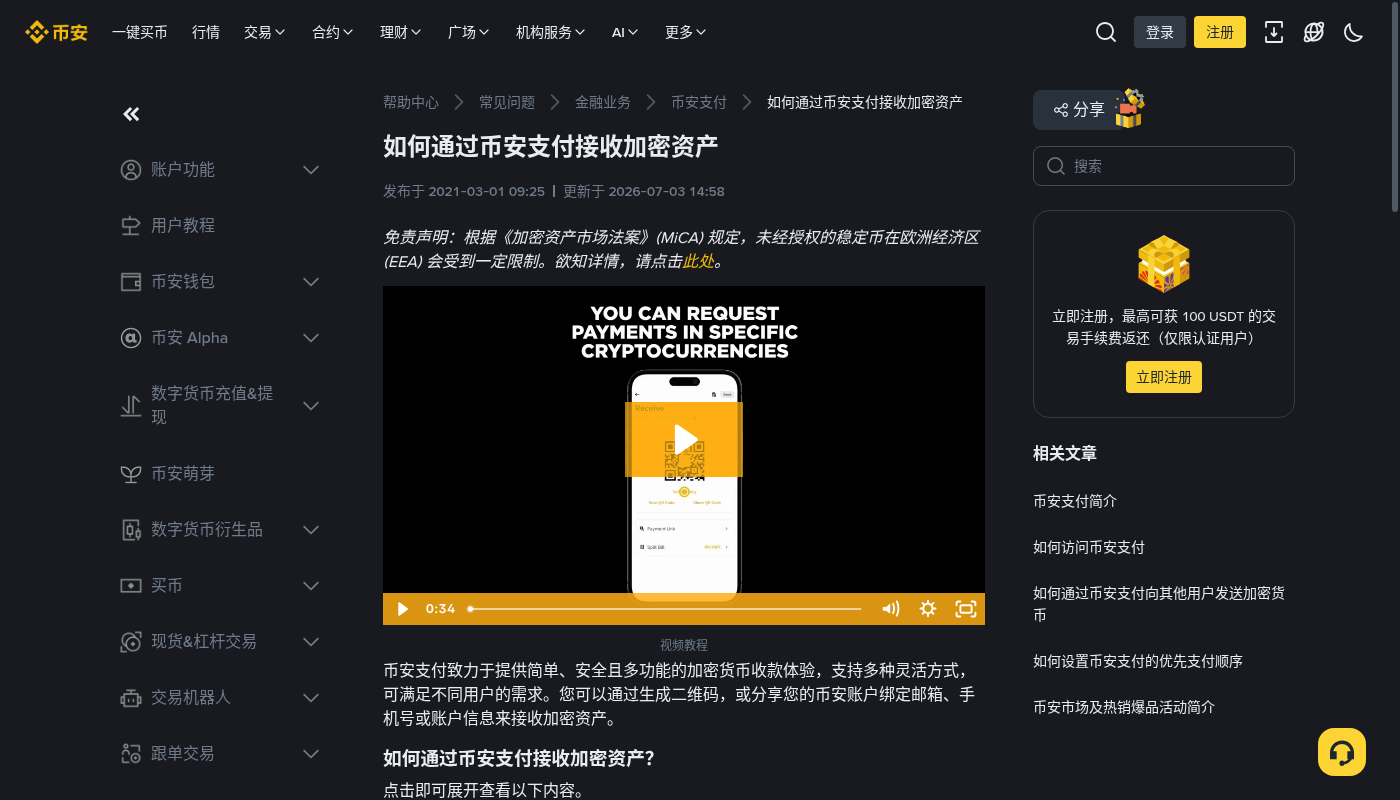This screenshot has width=1400, height=800.
Task: Play the video with center play button
Action: click(684, 439)
